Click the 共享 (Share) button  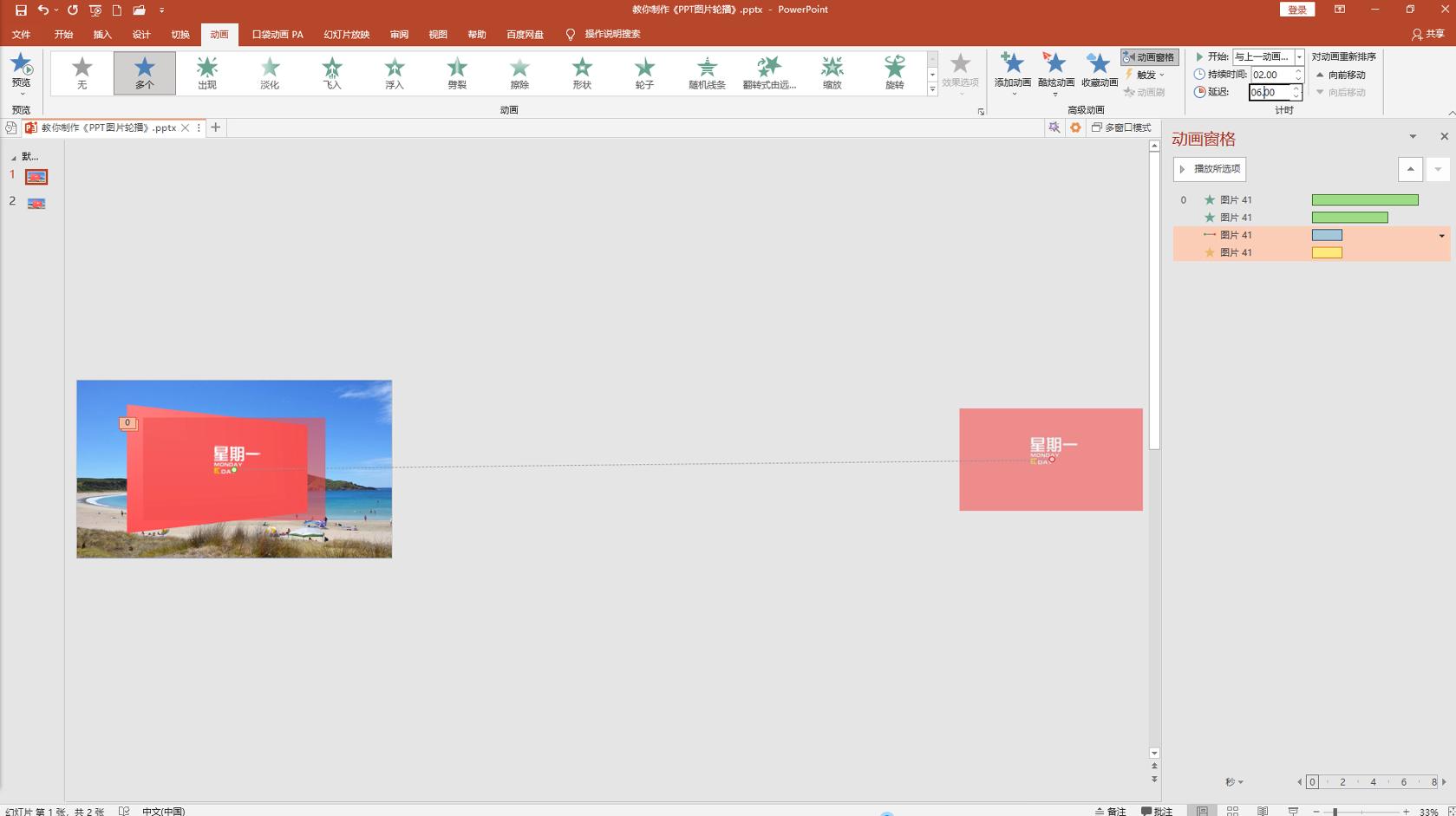(x=1429, y=35)
